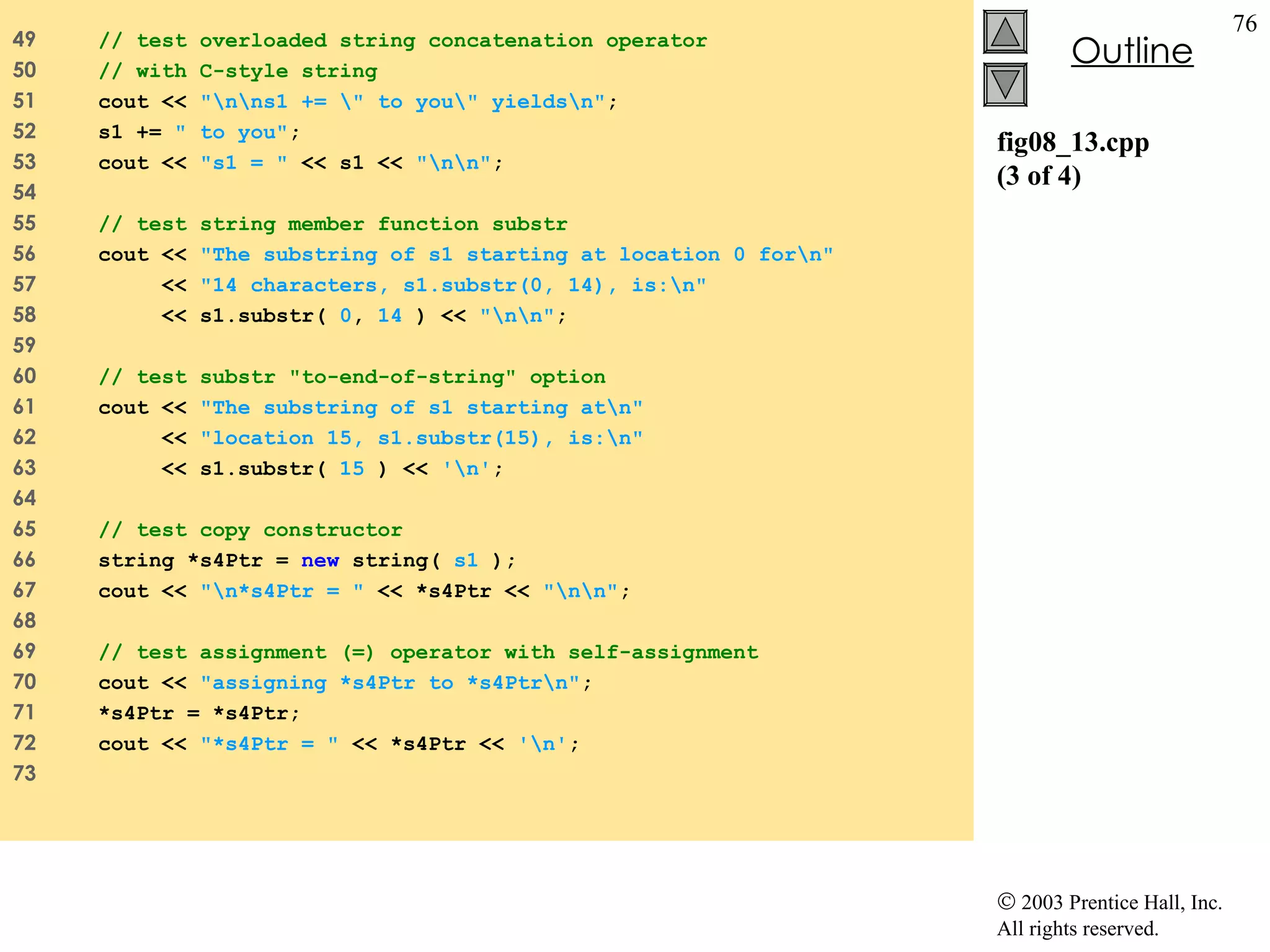This screenshot has width=1270, height=952.
Task: Click the down arrow navigation button
Action: pos(1005,84)
